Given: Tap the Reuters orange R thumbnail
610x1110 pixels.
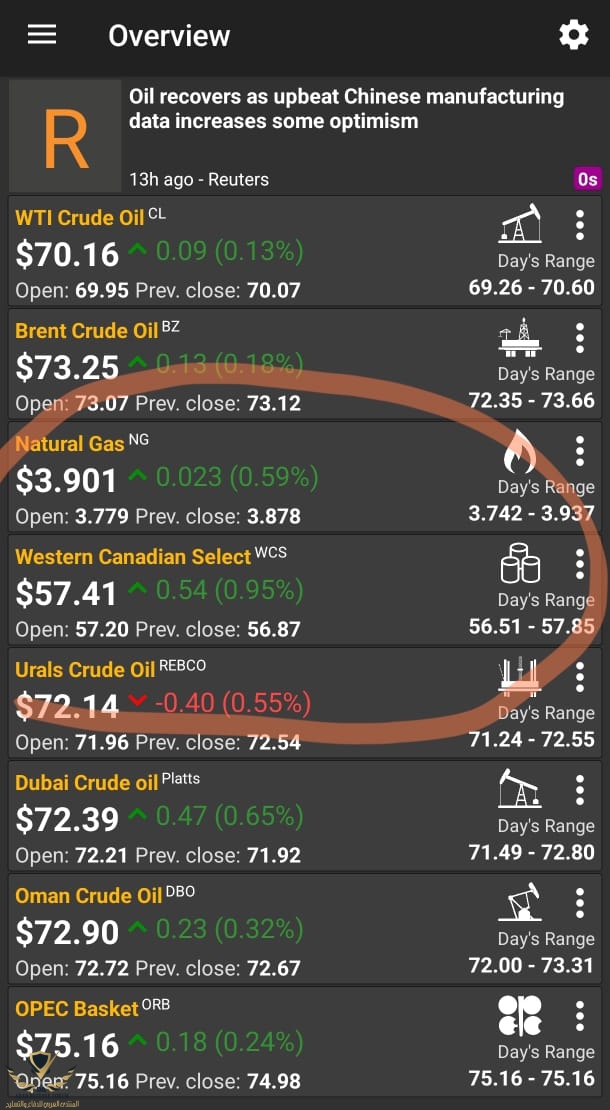Looking at the screenshot, I should coord(65,137).
